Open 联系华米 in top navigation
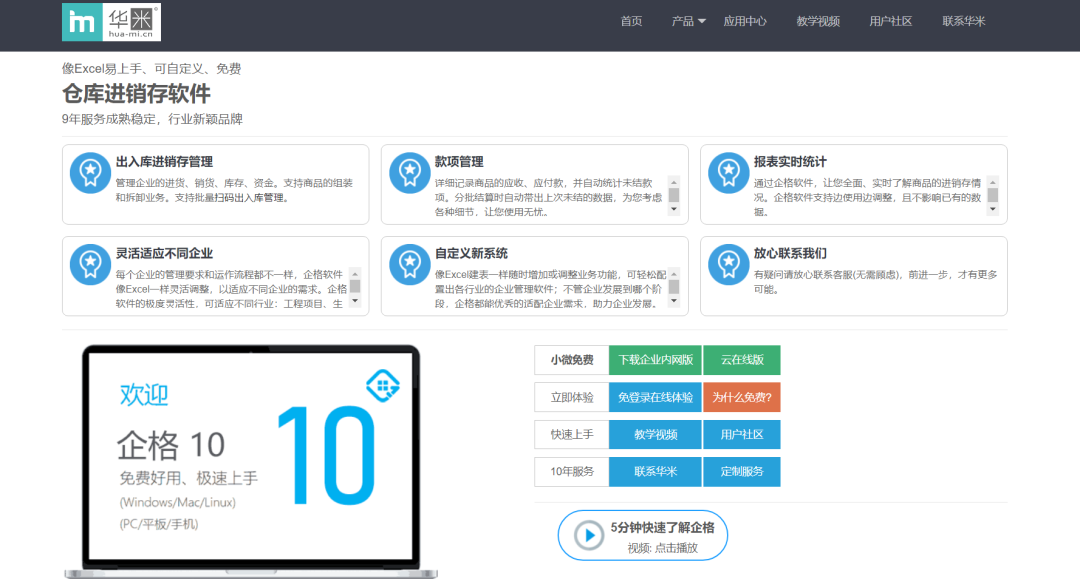Viewport: 1080px width, 579px height. tap(964, 21)
